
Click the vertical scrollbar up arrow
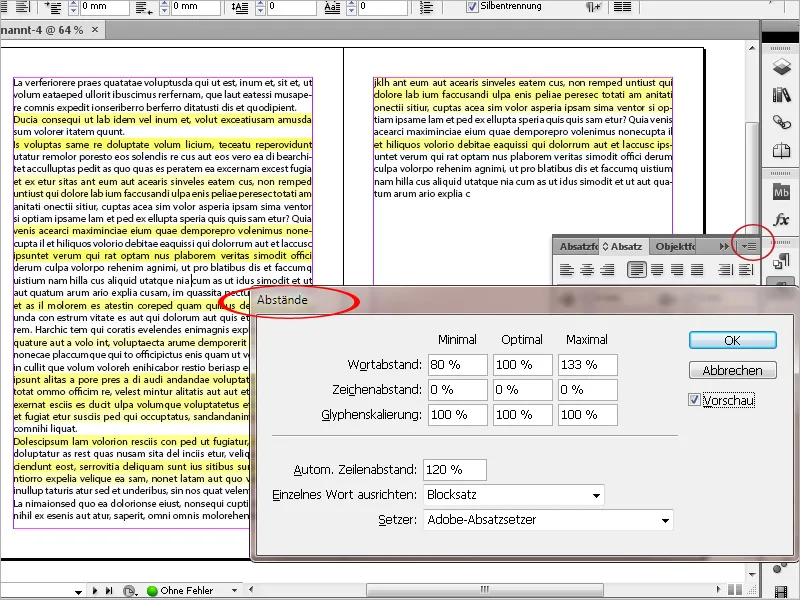[x=752, y=48]
